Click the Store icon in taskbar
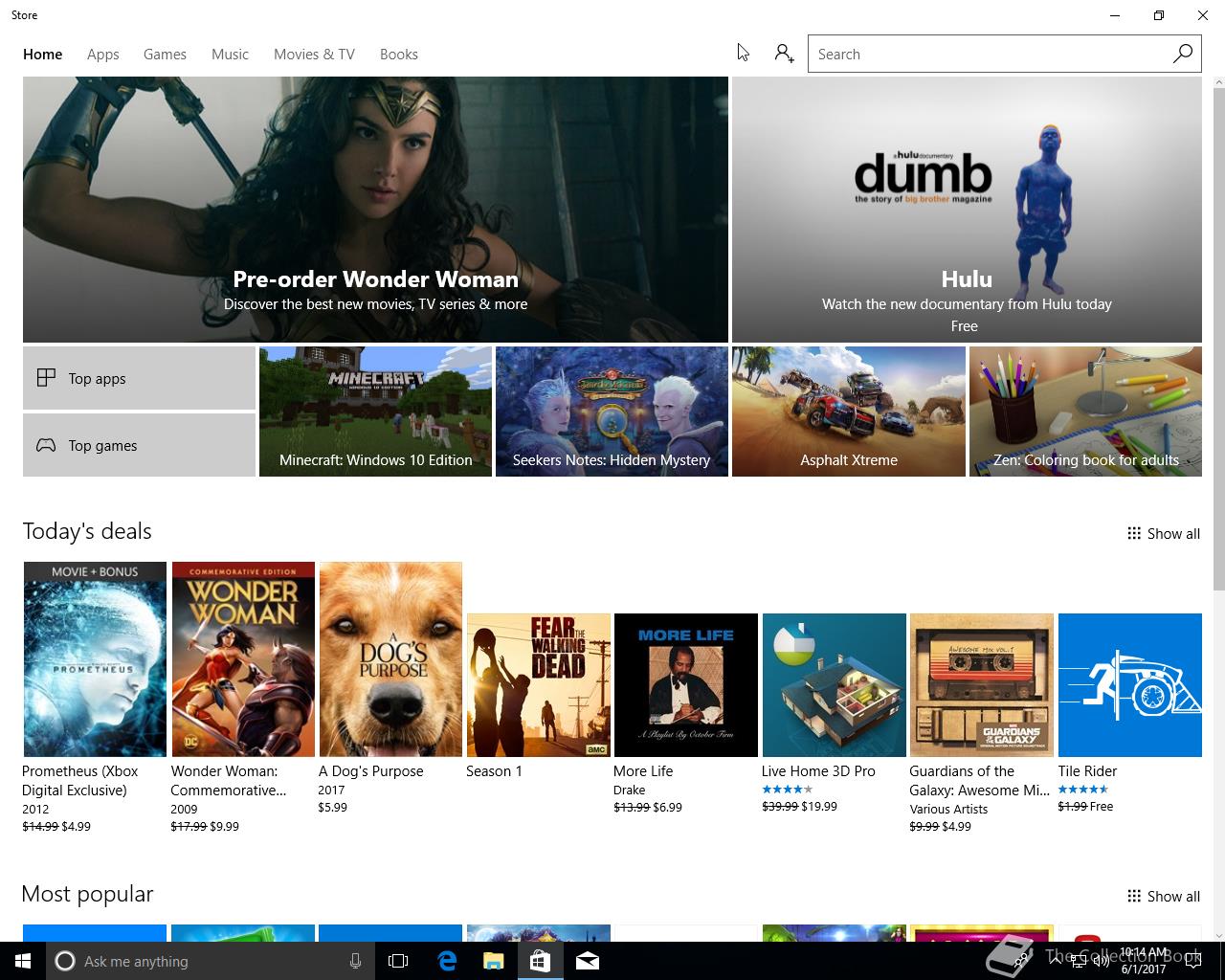Image resolution: width=1225 pixels, height=980 pixels. (x=540, y=961)
